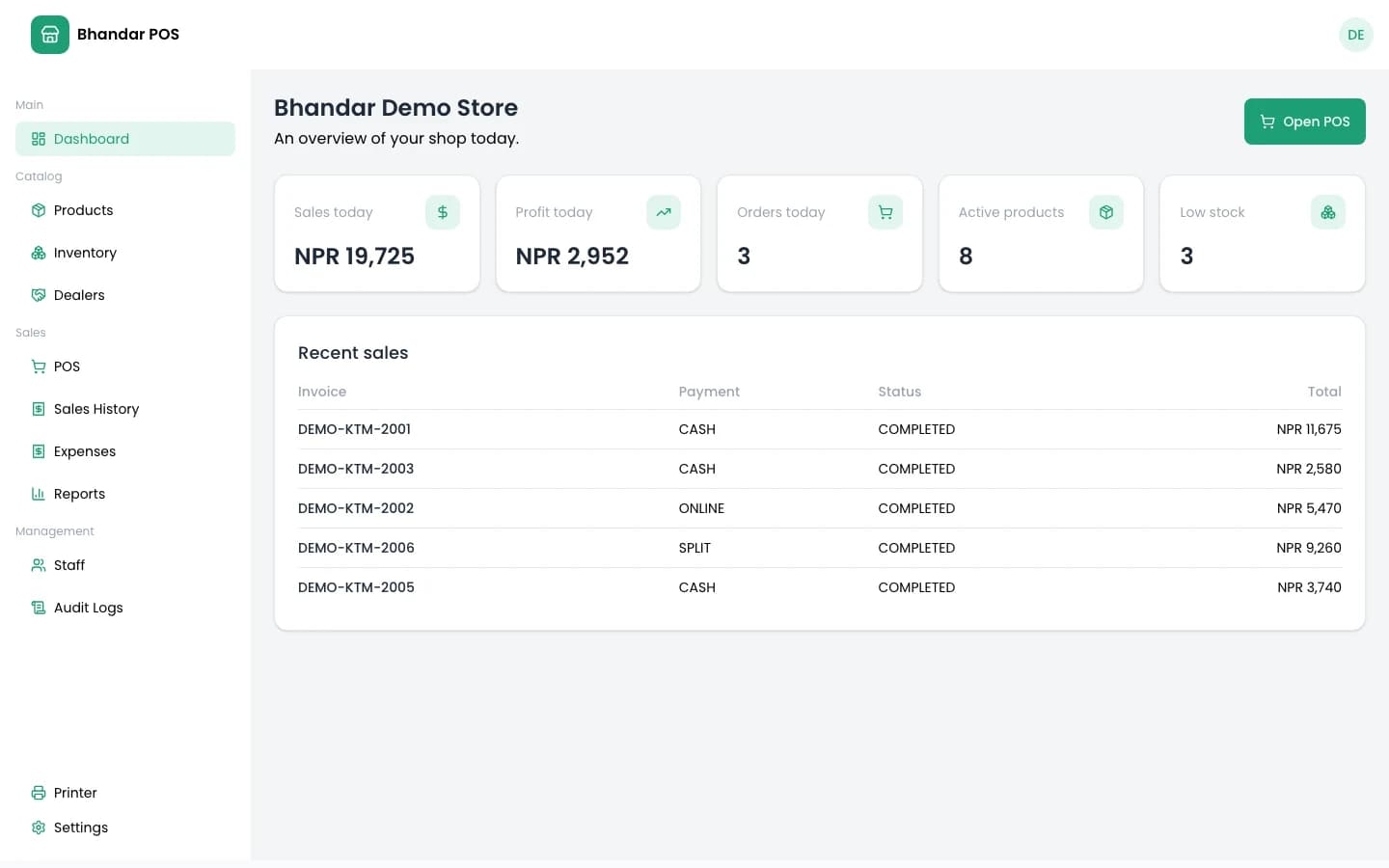Screen dimensions: 1389x868
Task: Click COMPLETED status for DEMO-KTM-2006
Action: (916, 548)
